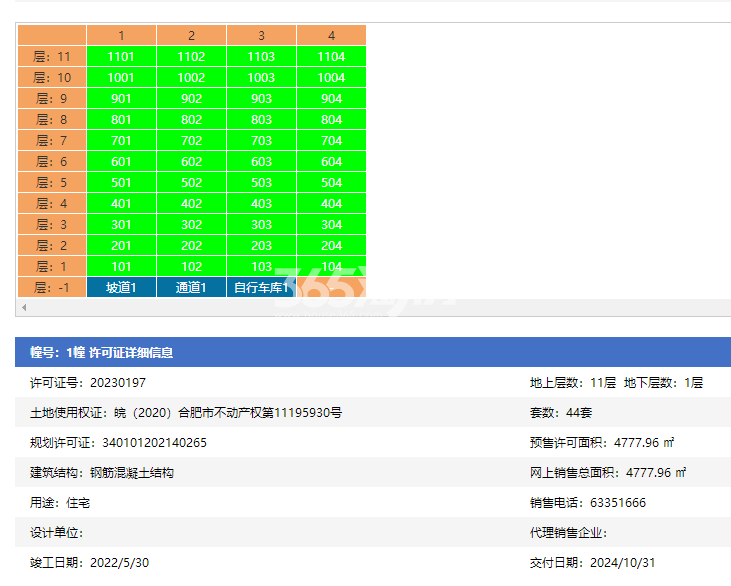This screenshot has height=586, width=731.
Task: Choose unit 904
Action: click(x=331, y=98)
